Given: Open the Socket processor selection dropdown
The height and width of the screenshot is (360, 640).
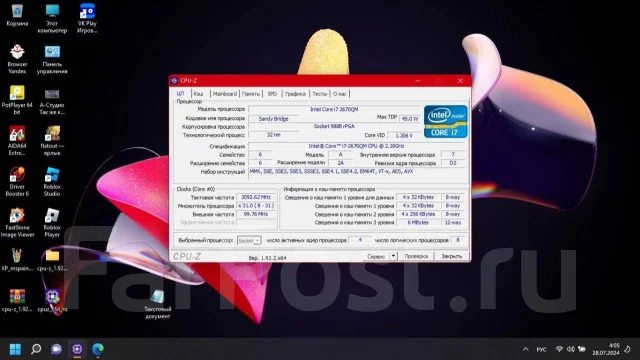Looking at the screenshot, I should point(249,240).
